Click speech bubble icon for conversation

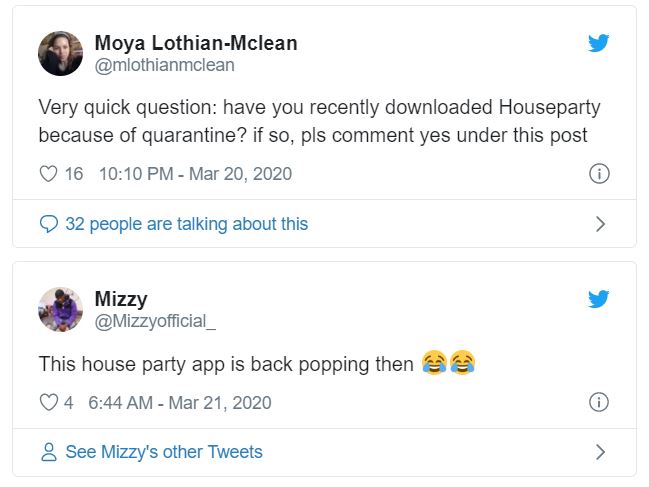click(x=48, y=224)
